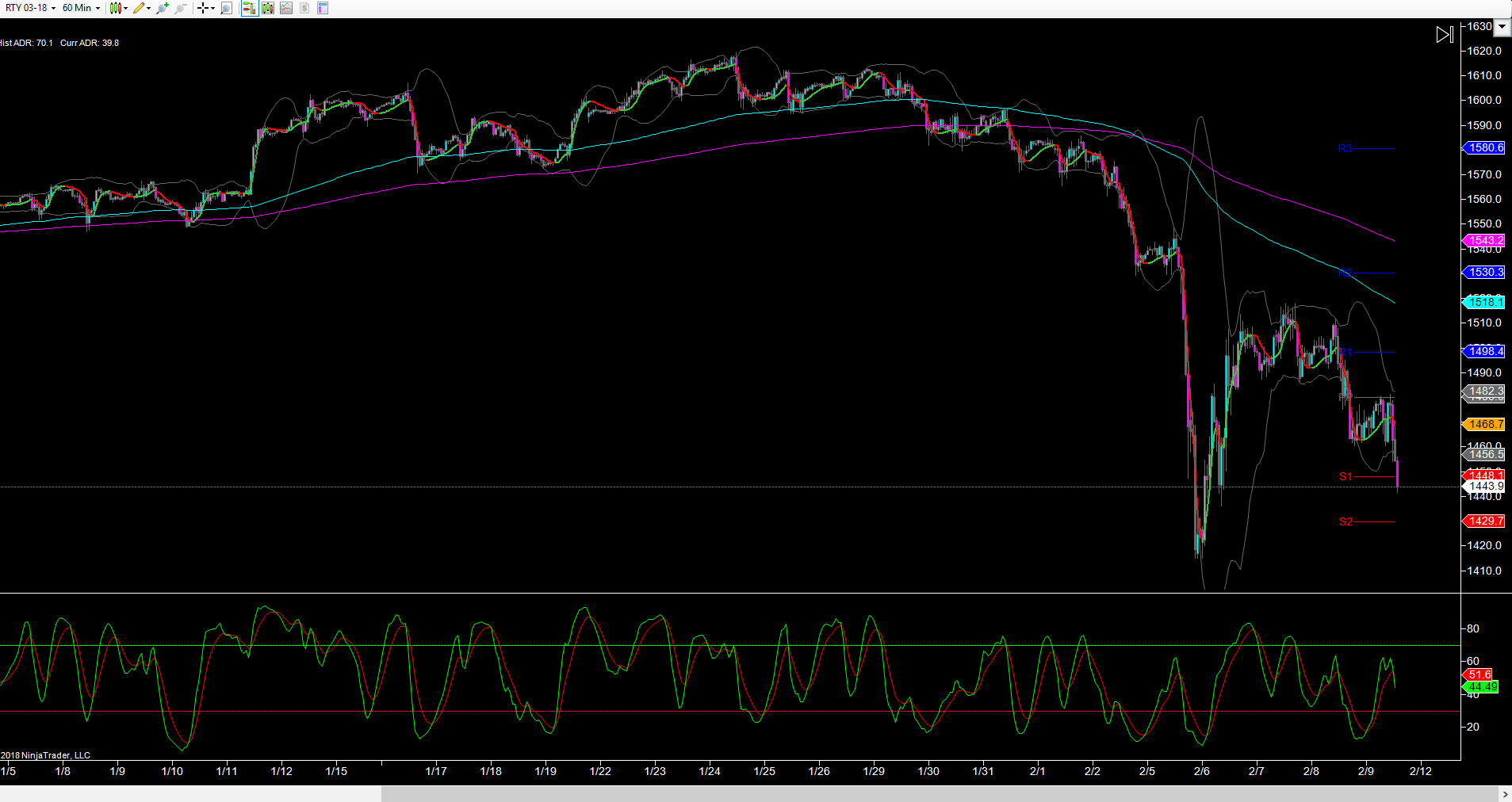
Task: Click the 1/5 date label
Action: [x=9, y=771]
